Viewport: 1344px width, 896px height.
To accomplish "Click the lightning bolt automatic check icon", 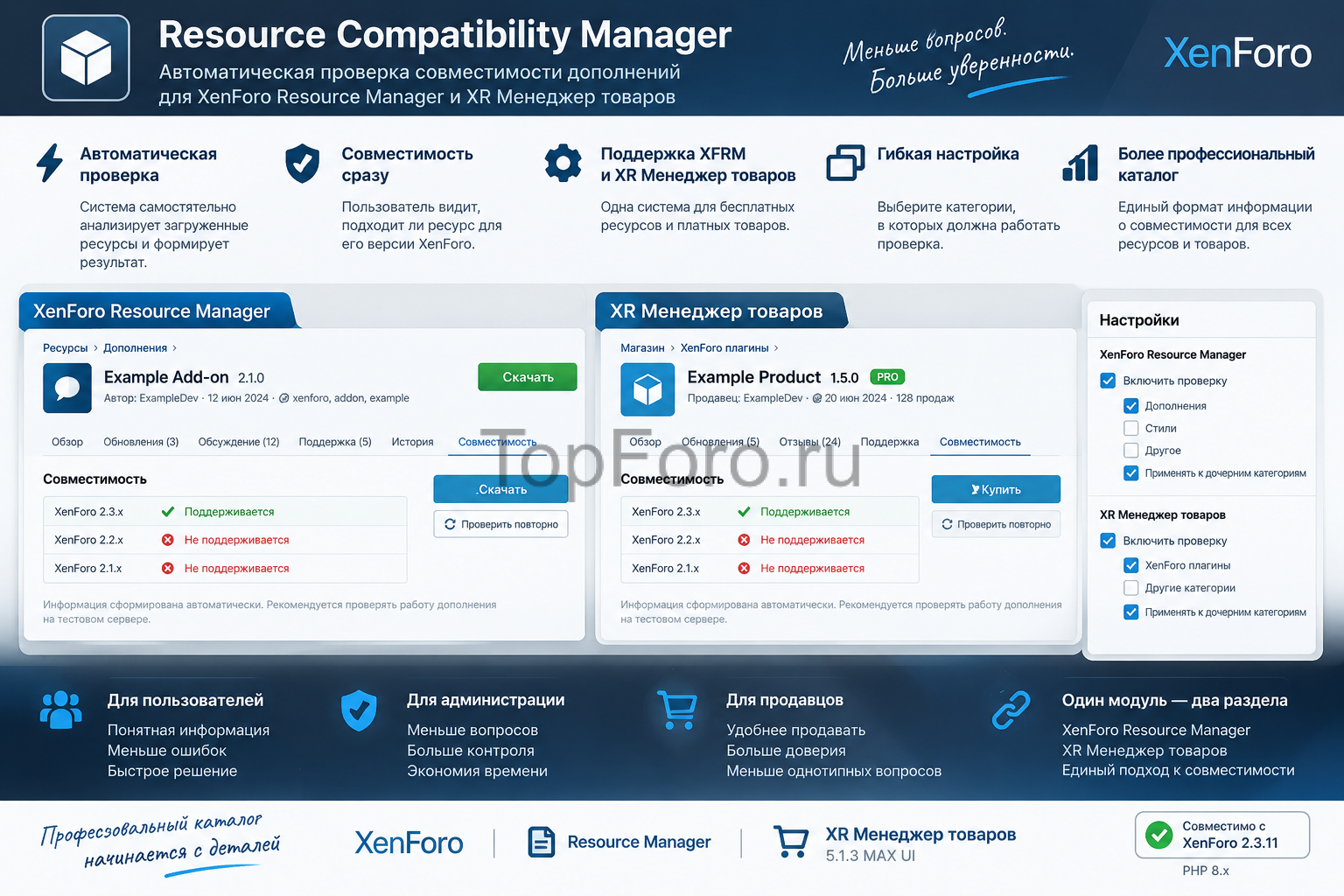I will [50, 163].
